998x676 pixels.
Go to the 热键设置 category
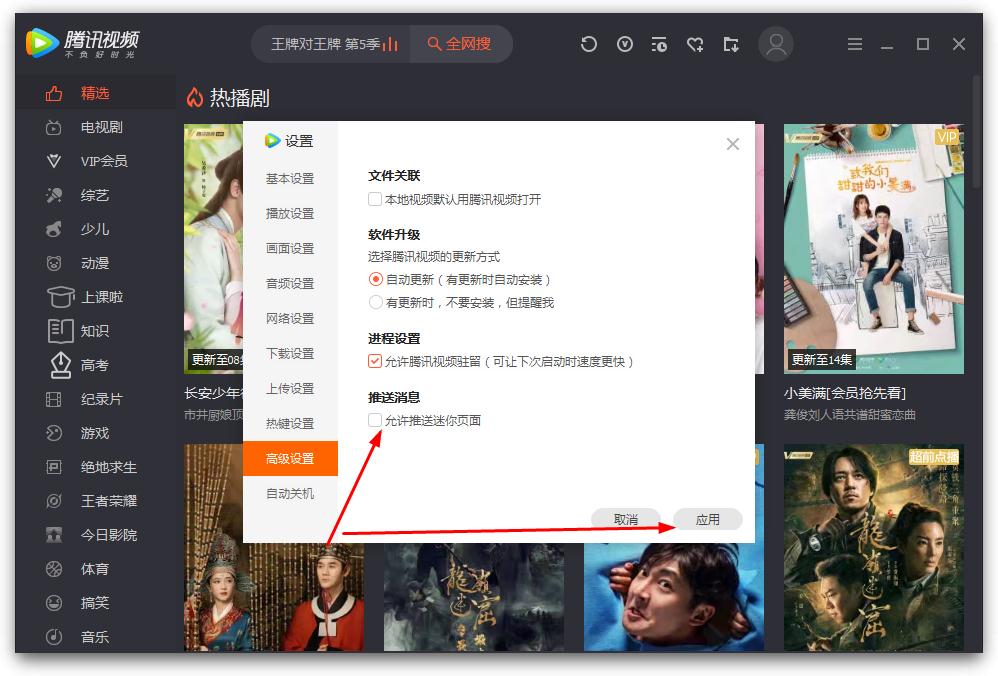(290, 423)
